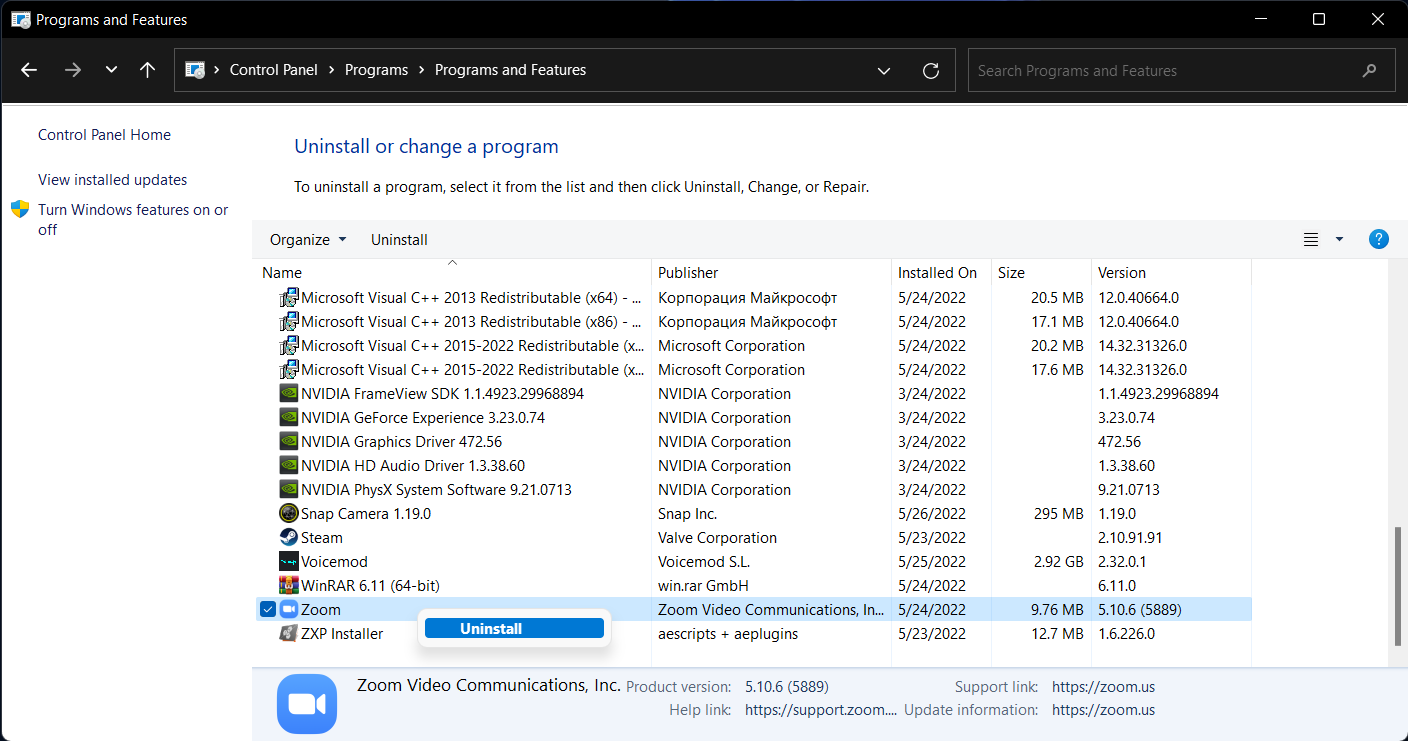
Task: Open recent locations dropdown arrow
Action: (x=111, y=70)
